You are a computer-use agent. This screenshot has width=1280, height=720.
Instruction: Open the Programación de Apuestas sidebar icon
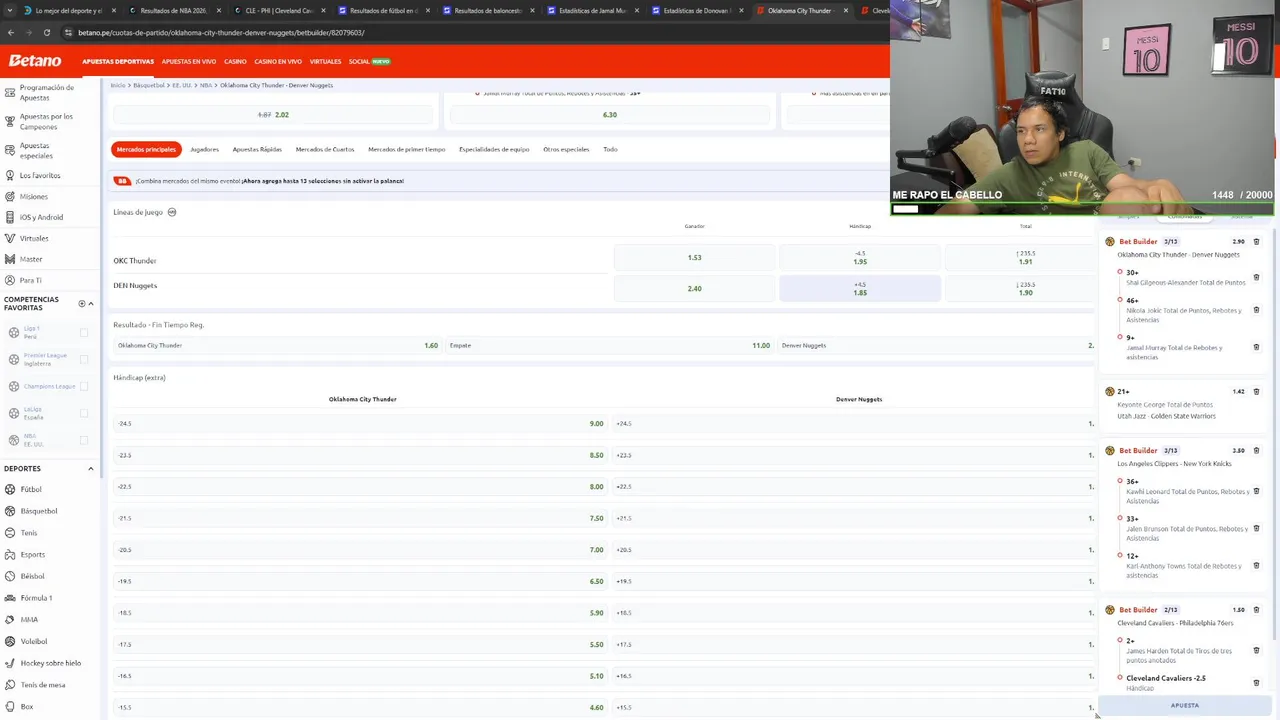coord(10,92)
